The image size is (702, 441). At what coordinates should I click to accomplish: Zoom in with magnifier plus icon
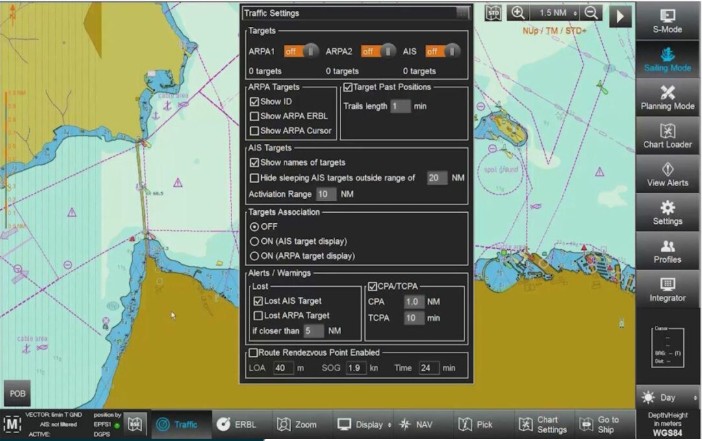click(x=518, y=13)
